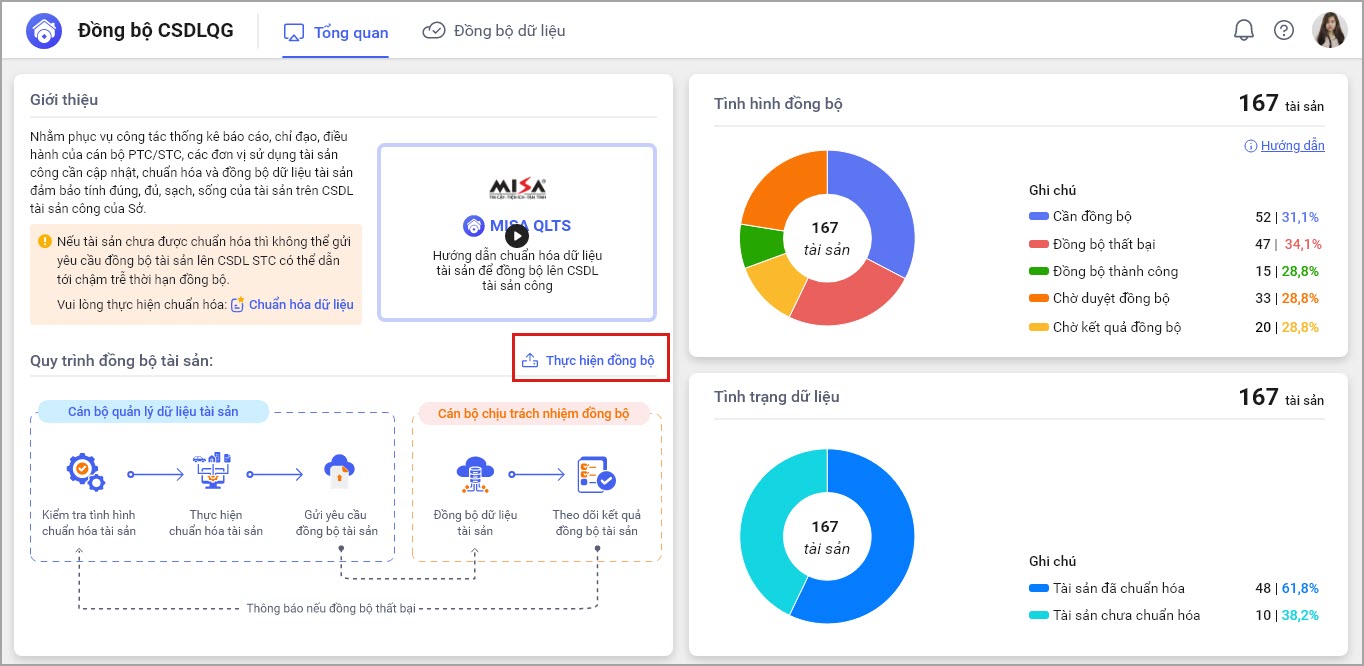Play the MISA QLTS tutorial video
Image resolution: width=1364 pixels, height=666 pixels.
pyautogui.click(x=516, y=236)
